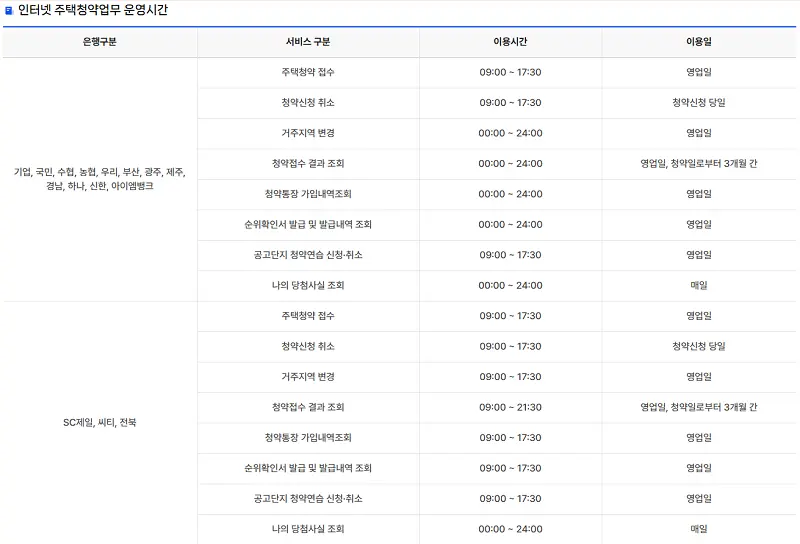The width and height of the screenshot is (800, 544).
Task: Click '매일' in the 기업·국민 bank group
Action: (698, 285)
